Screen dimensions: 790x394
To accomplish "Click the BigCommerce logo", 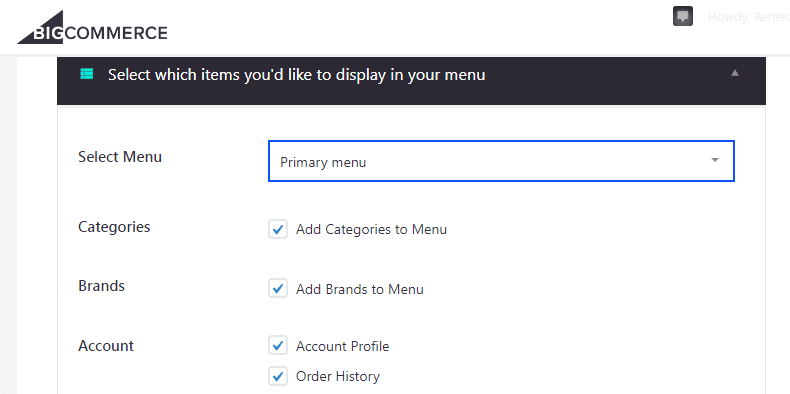I will click(92, 27).
